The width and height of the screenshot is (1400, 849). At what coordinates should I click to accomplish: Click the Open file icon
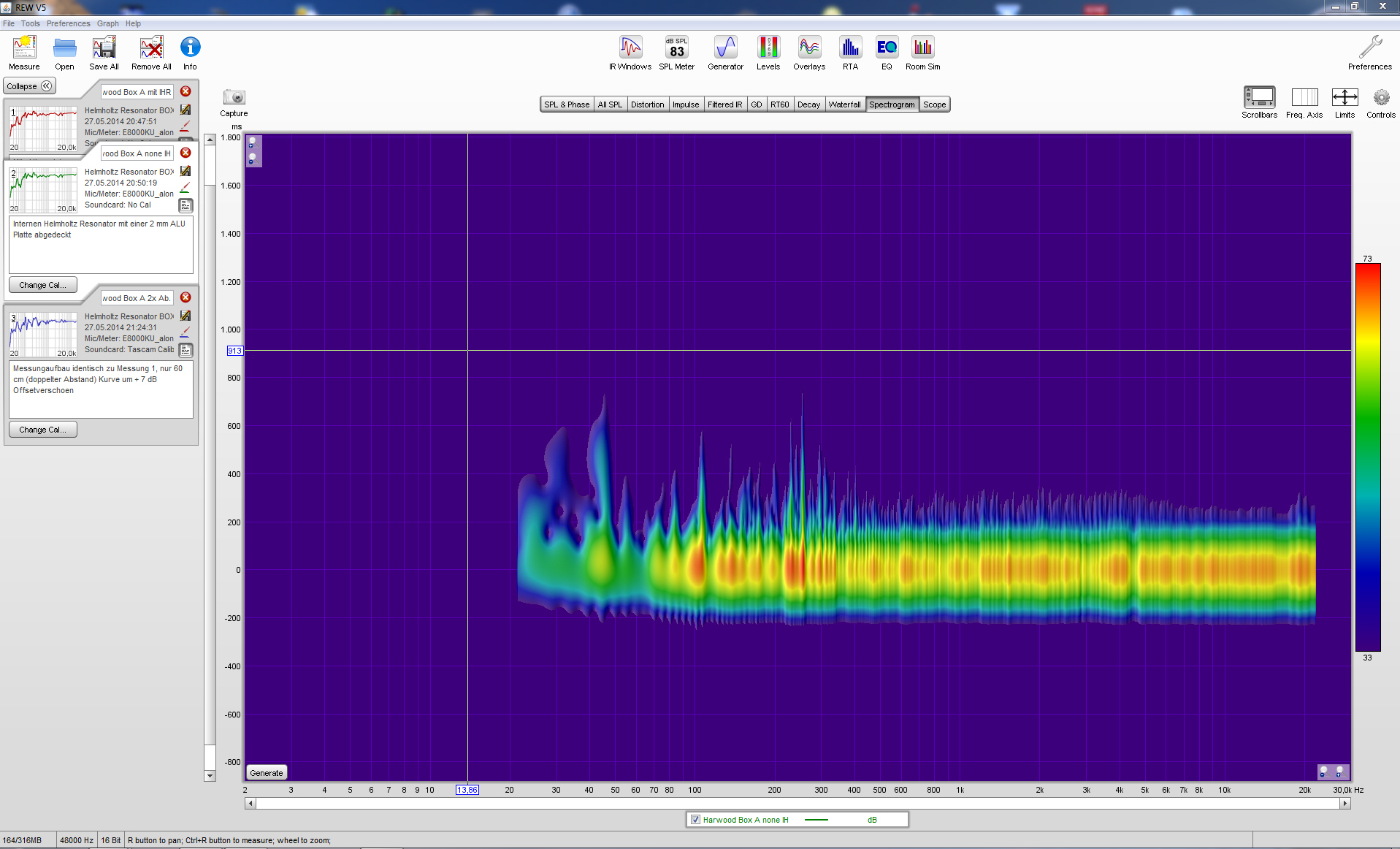pos(64,53)
